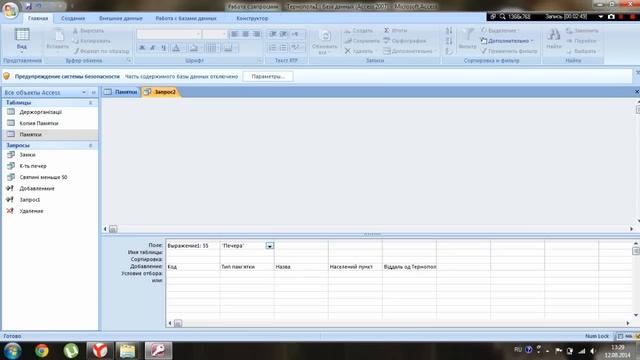This screenshot has height=360, width=640.
Task: Open the Все объекты Access dropdown
Action: click(x=84, y=92)
